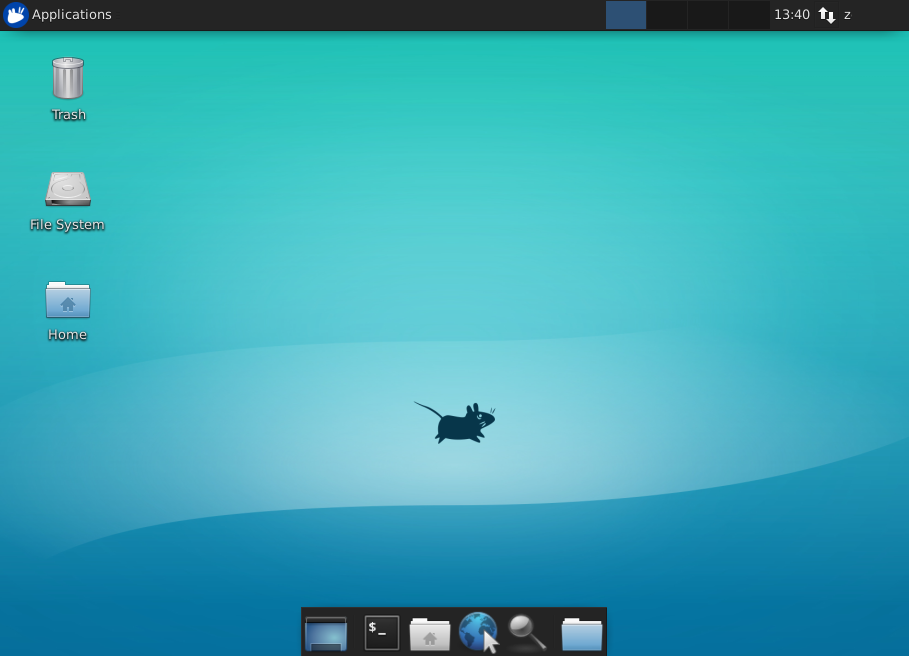Open the network connection arrows icon
The height and width of the screenshot is (656, 909).
tap(827, 15)
